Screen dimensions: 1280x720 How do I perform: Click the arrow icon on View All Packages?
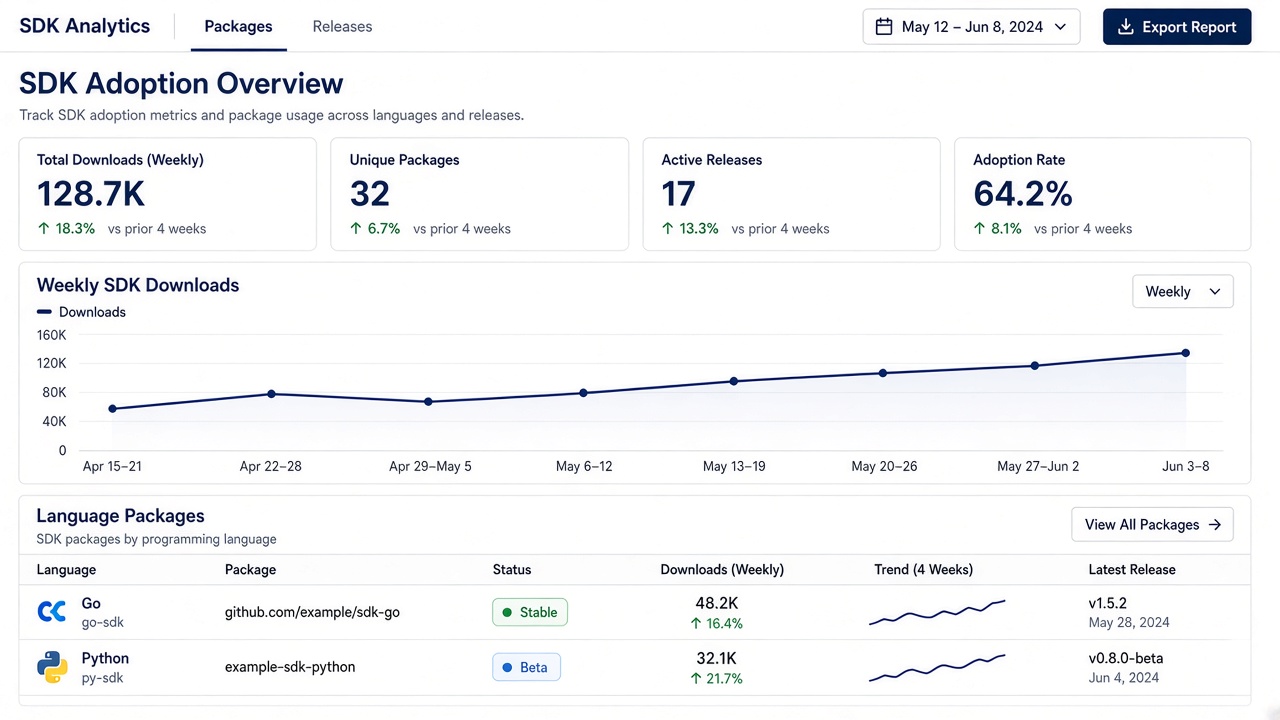point(1215,524)
